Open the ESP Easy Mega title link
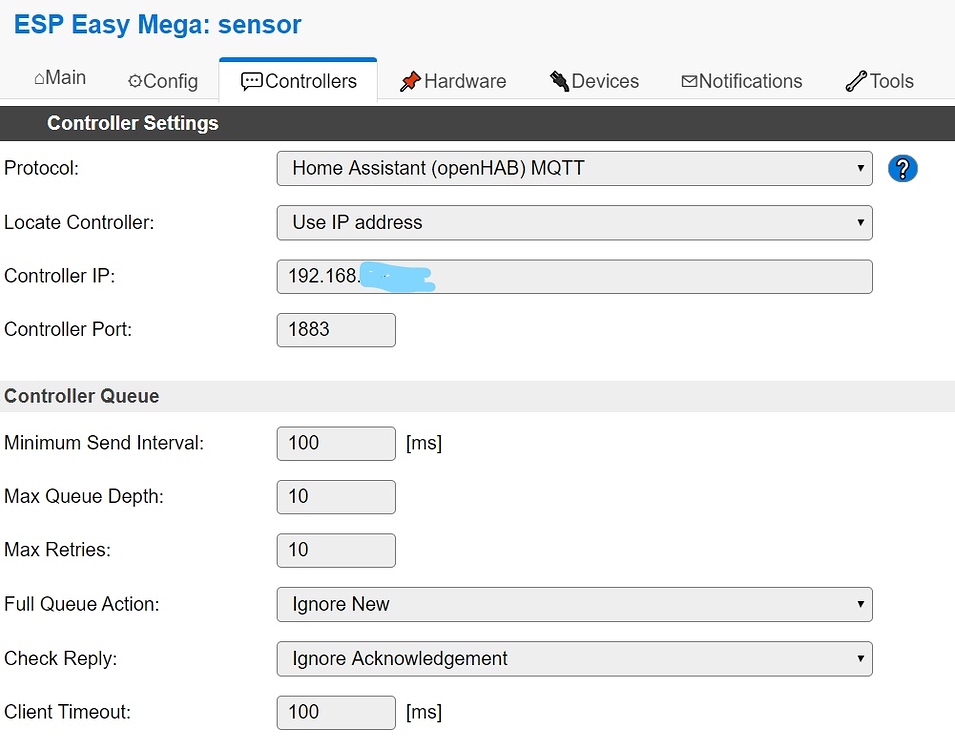This screenshot has height=750, width=955. pyautogui.click(x=157, y=25)
